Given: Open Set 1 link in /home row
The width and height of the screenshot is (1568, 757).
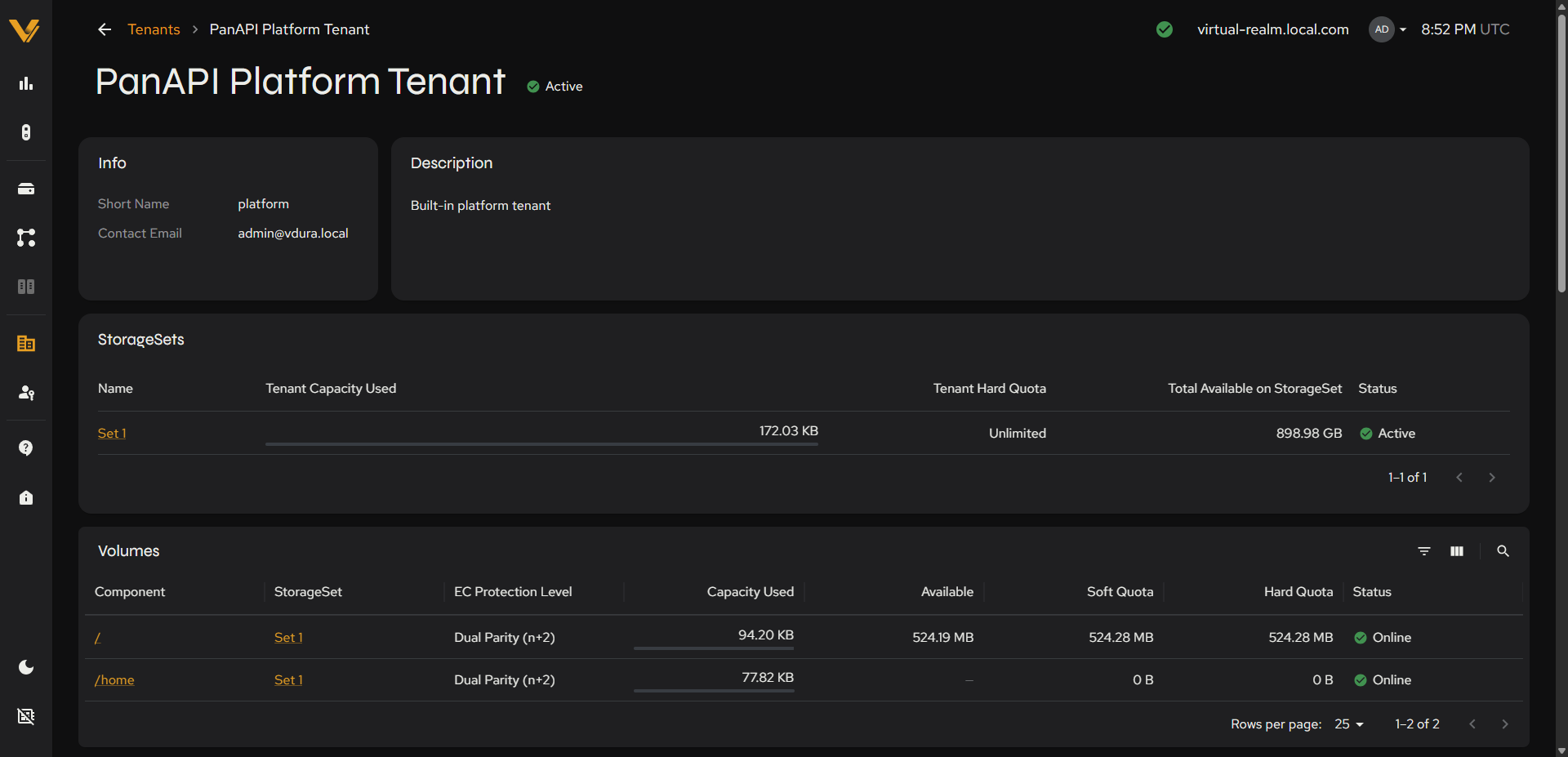Looking at the screenshot, I should 288,680.
